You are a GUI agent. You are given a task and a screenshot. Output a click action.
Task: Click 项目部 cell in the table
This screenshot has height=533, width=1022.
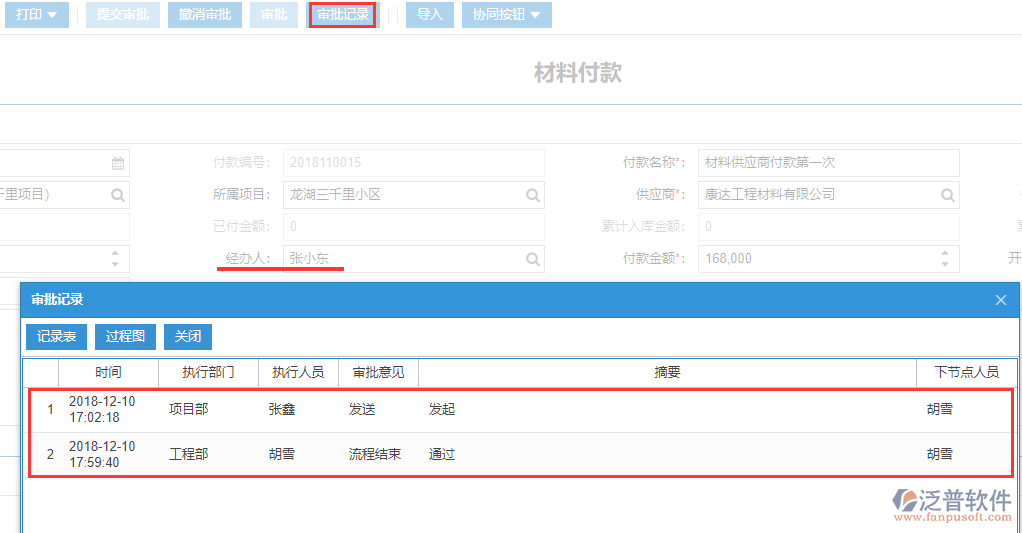coord(188,410)
